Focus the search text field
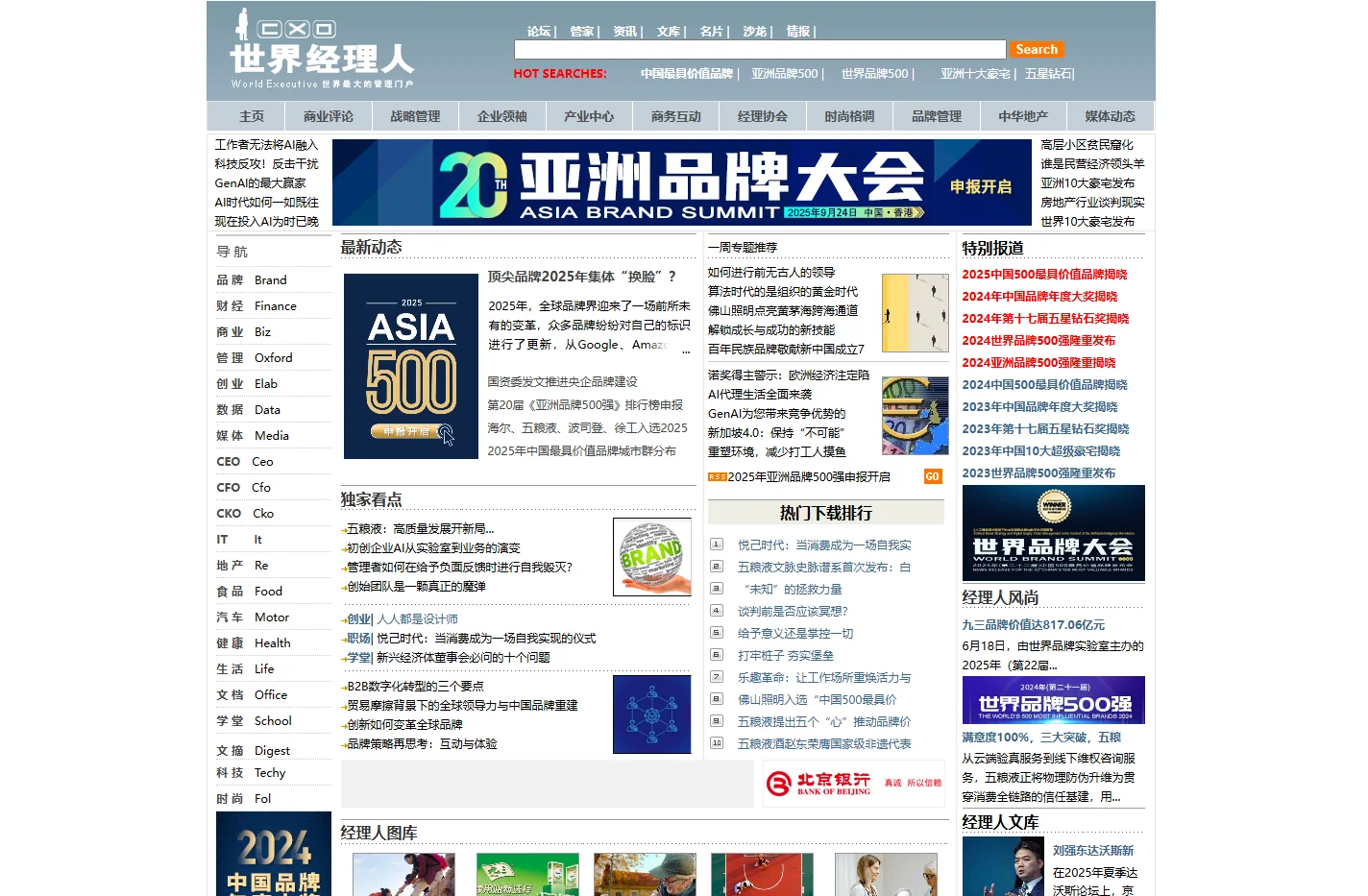This screenshot has height=896, width=1368. point(760,49)
